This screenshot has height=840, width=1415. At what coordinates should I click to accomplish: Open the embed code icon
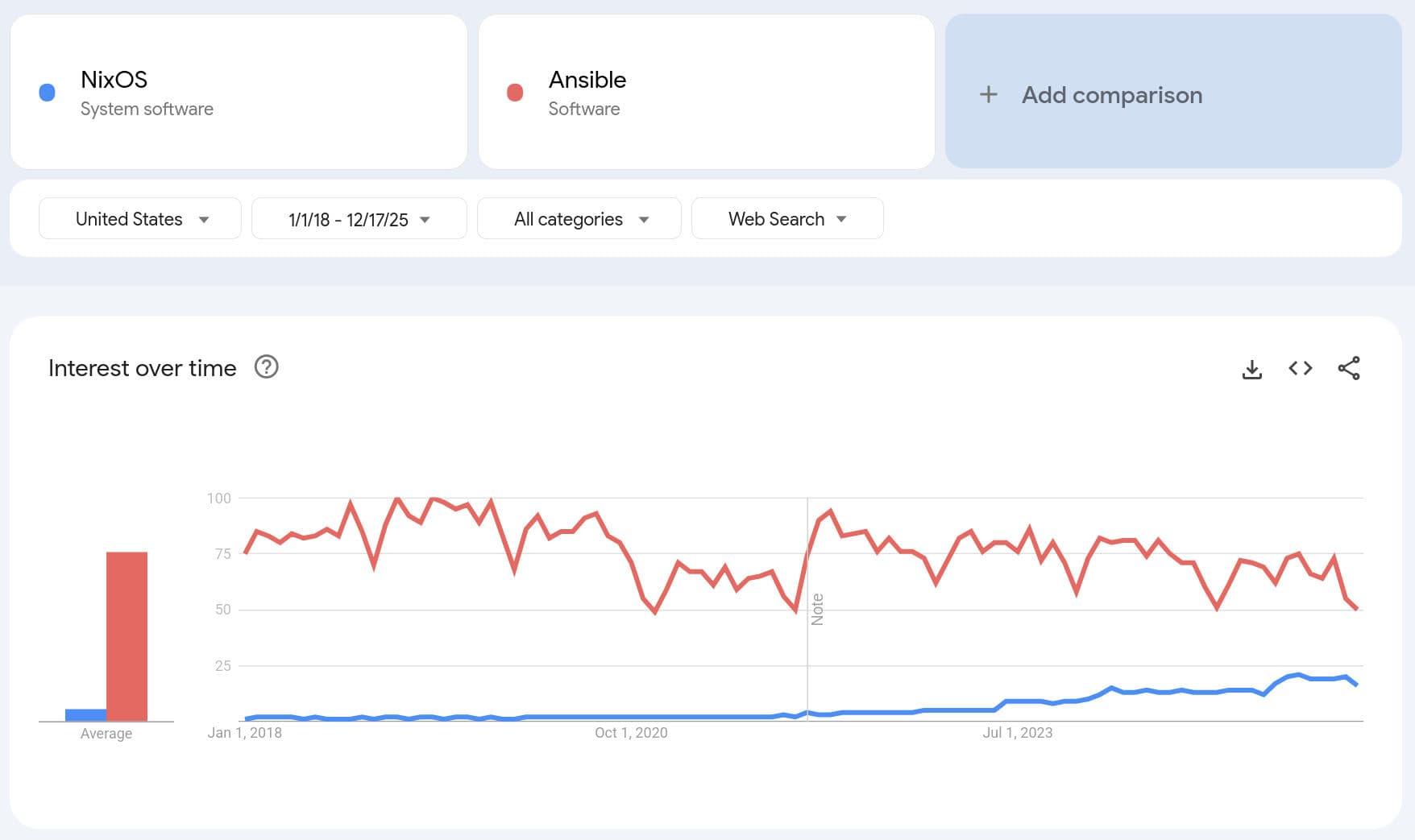point(1300,368)
